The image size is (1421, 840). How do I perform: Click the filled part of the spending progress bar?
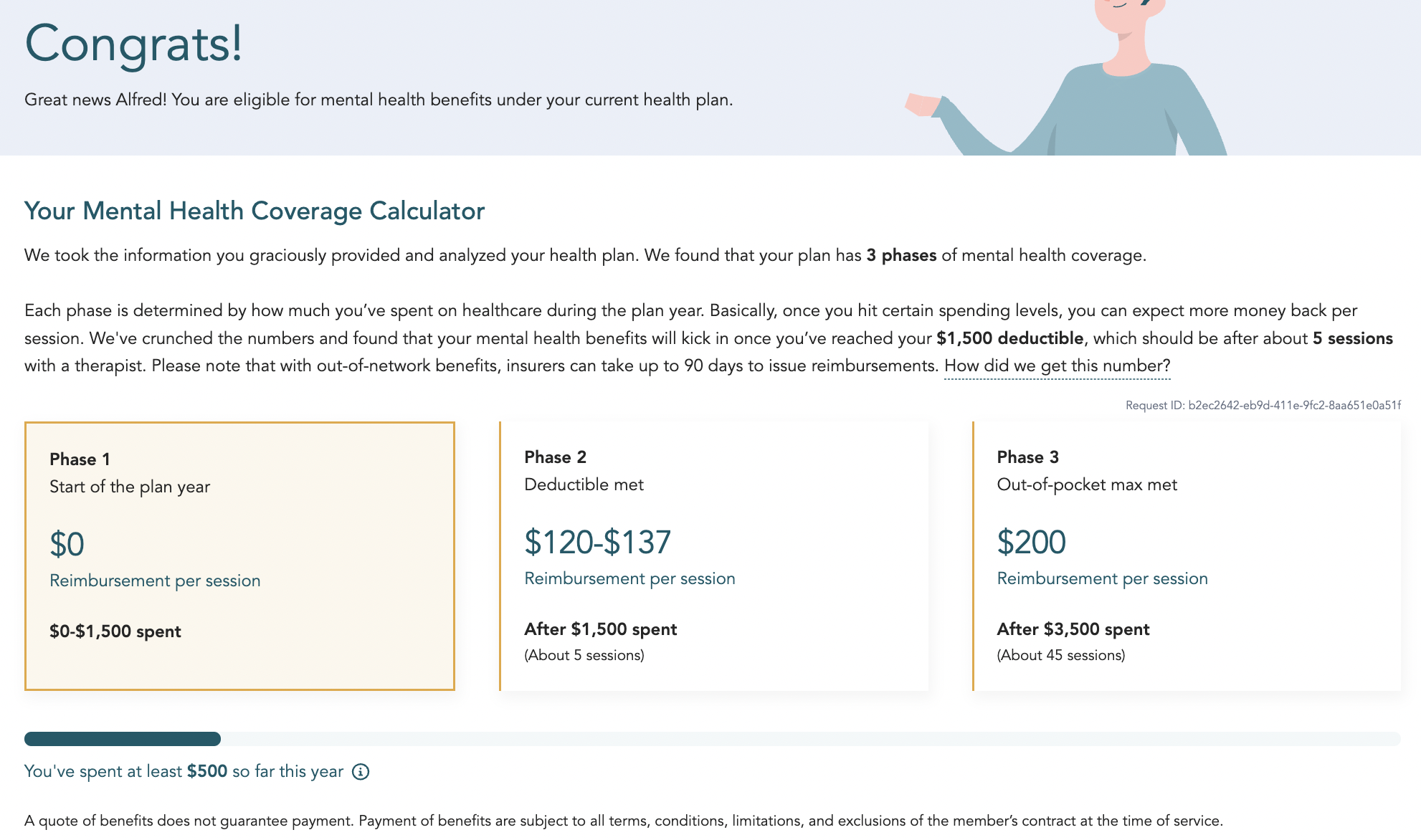coord(123,739)
